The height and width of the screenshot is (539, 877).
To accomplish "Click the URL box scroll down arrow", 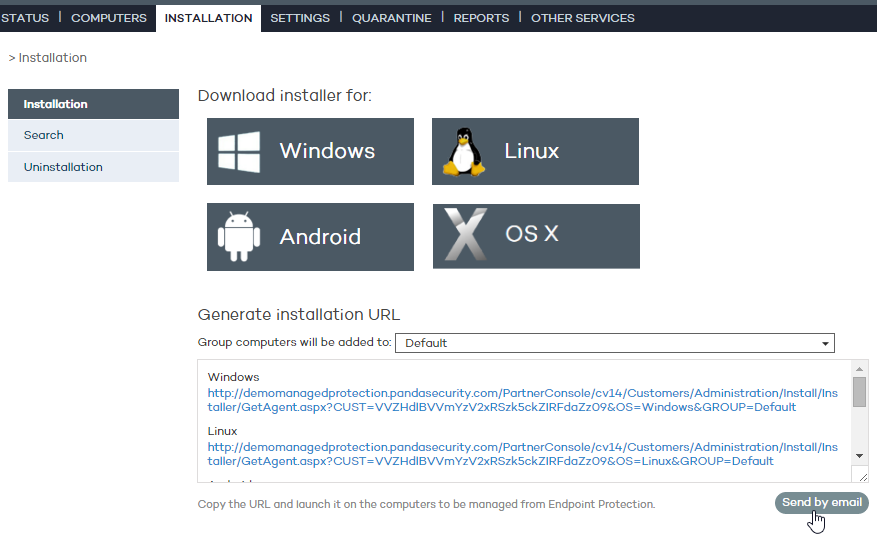I will [x=860, y=456].
